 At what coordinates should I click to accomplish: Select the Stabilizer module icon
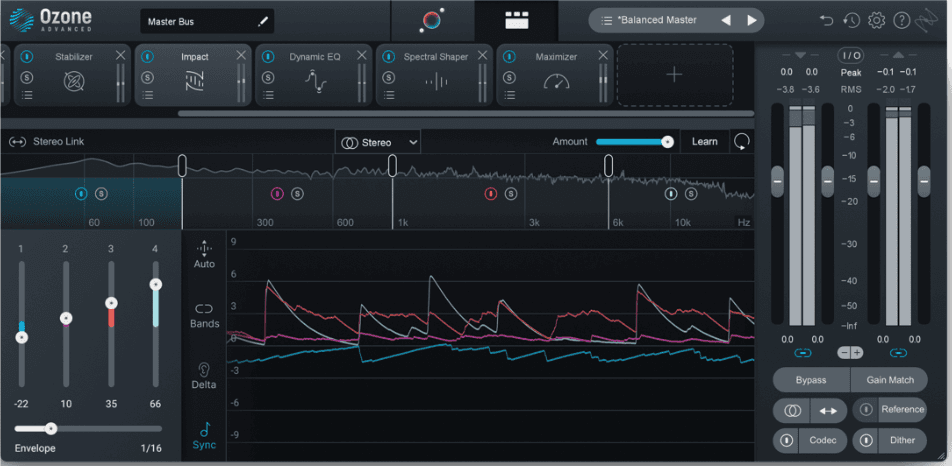74,81
